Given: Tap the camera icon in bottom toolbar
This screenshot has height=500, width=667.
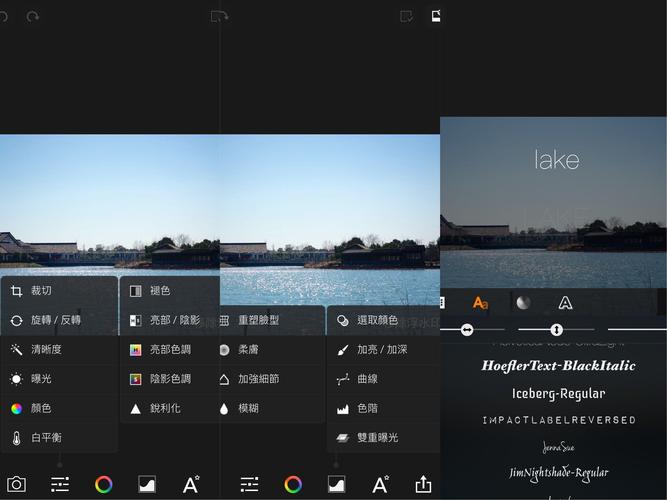Looking at the screenshot, I should click(16, 484).
